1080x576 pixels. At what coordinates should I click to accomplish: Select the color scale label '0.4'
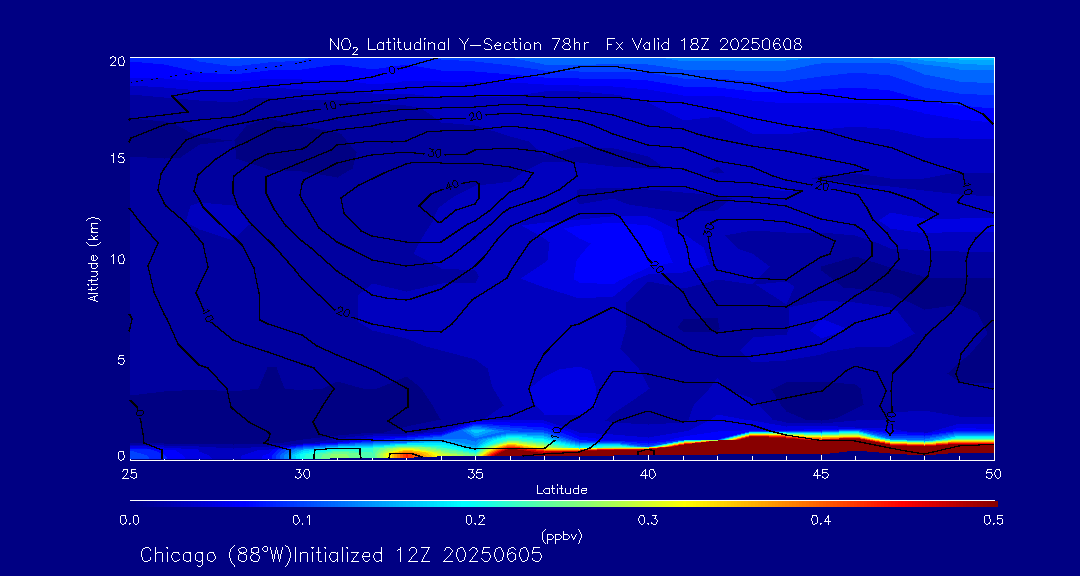click(x=820, y=521)
